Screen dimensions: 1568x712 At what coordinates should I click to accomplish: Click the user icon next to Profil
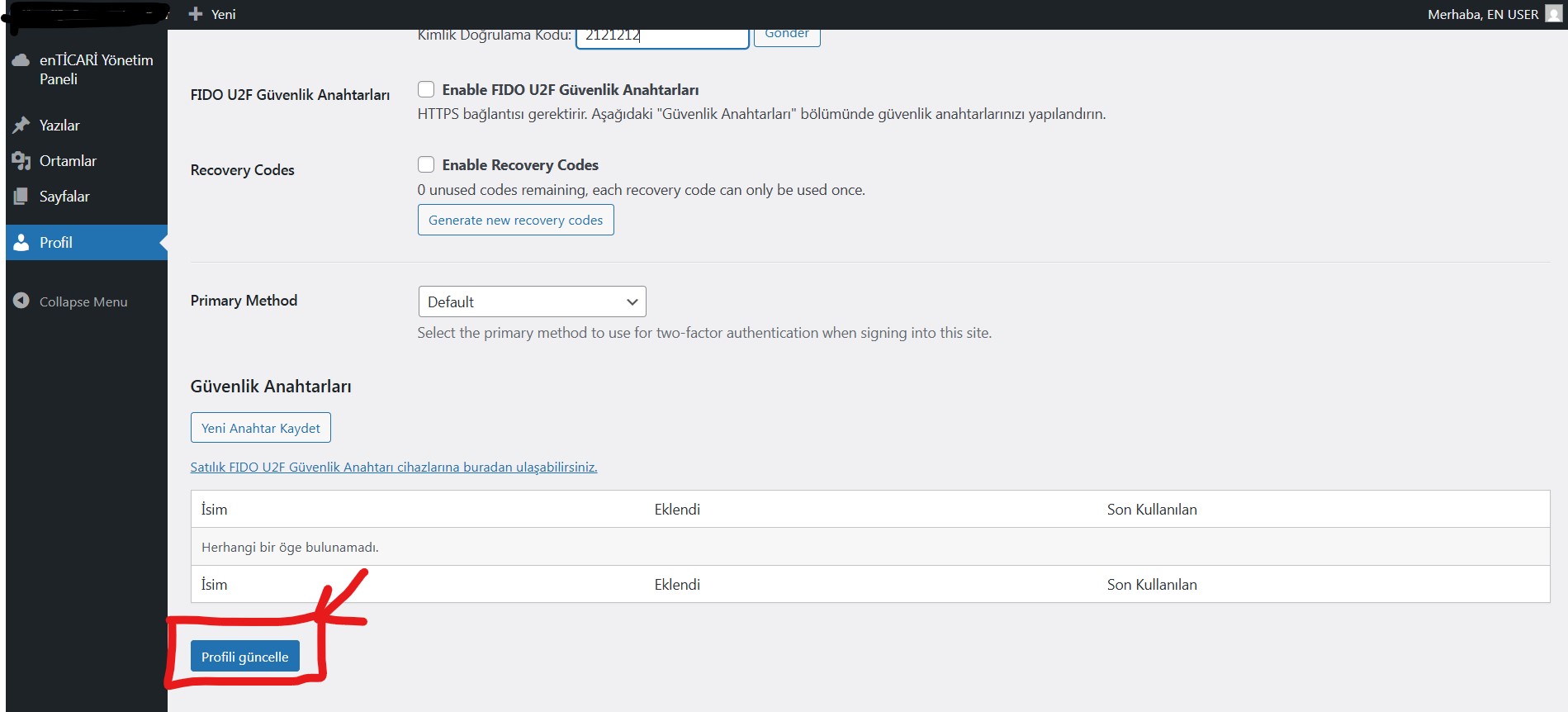coord(21,243)
